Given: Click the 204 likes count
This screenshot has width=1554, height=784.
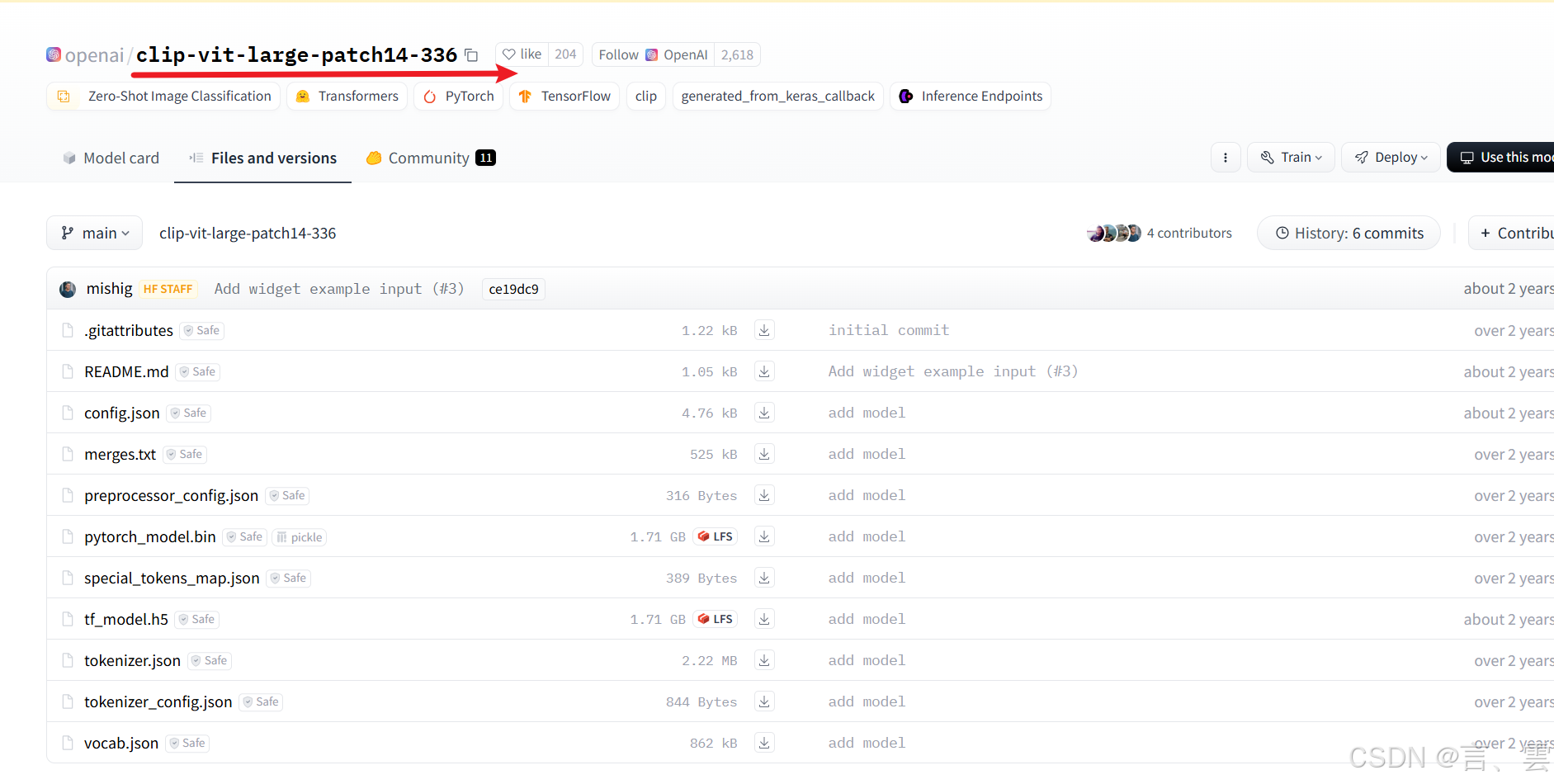Looking at the screenshot, I should click(565, 54).
